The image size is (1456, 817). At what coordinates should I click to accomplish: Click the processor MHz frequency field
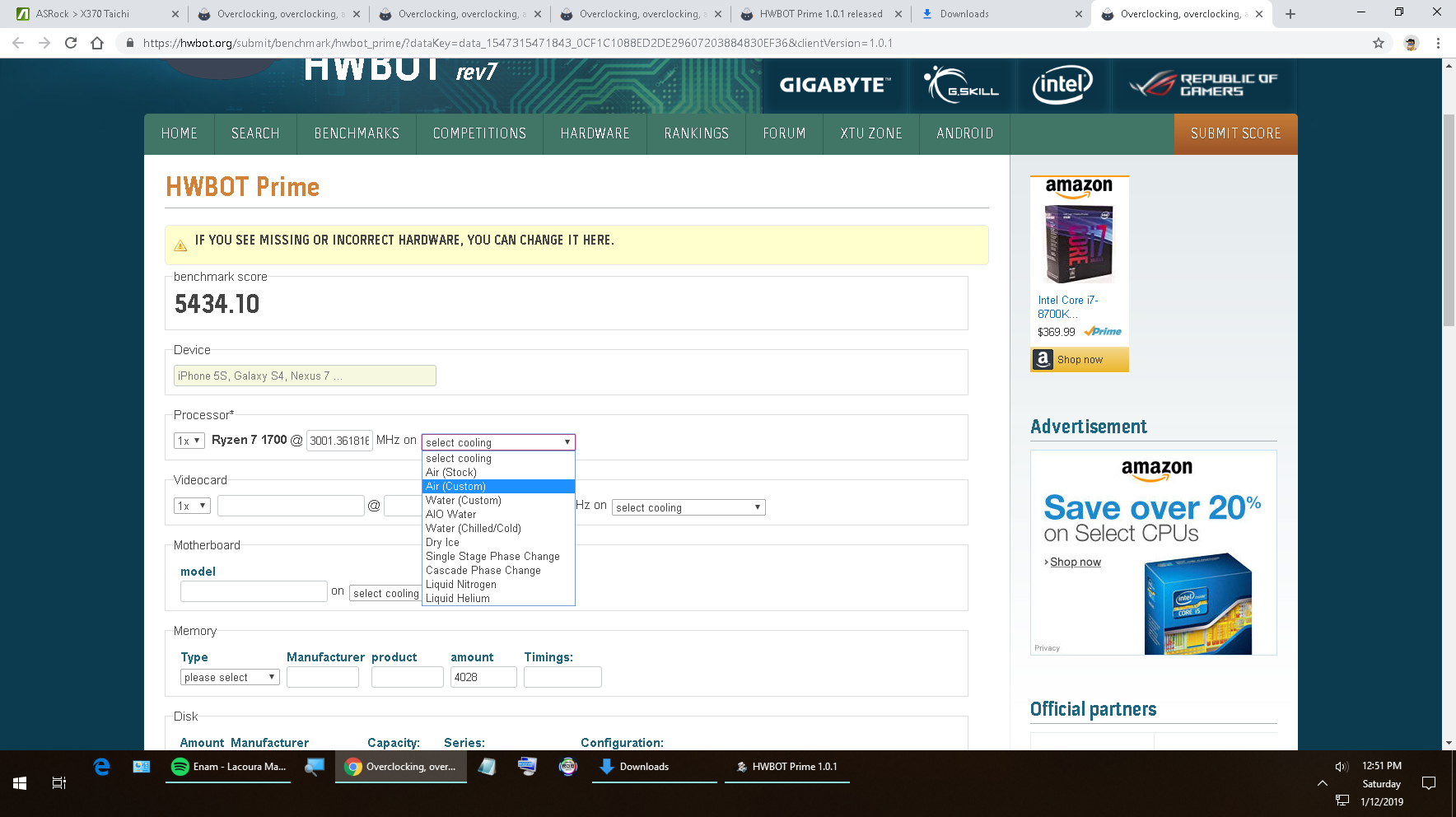click(x=339, y=441)
